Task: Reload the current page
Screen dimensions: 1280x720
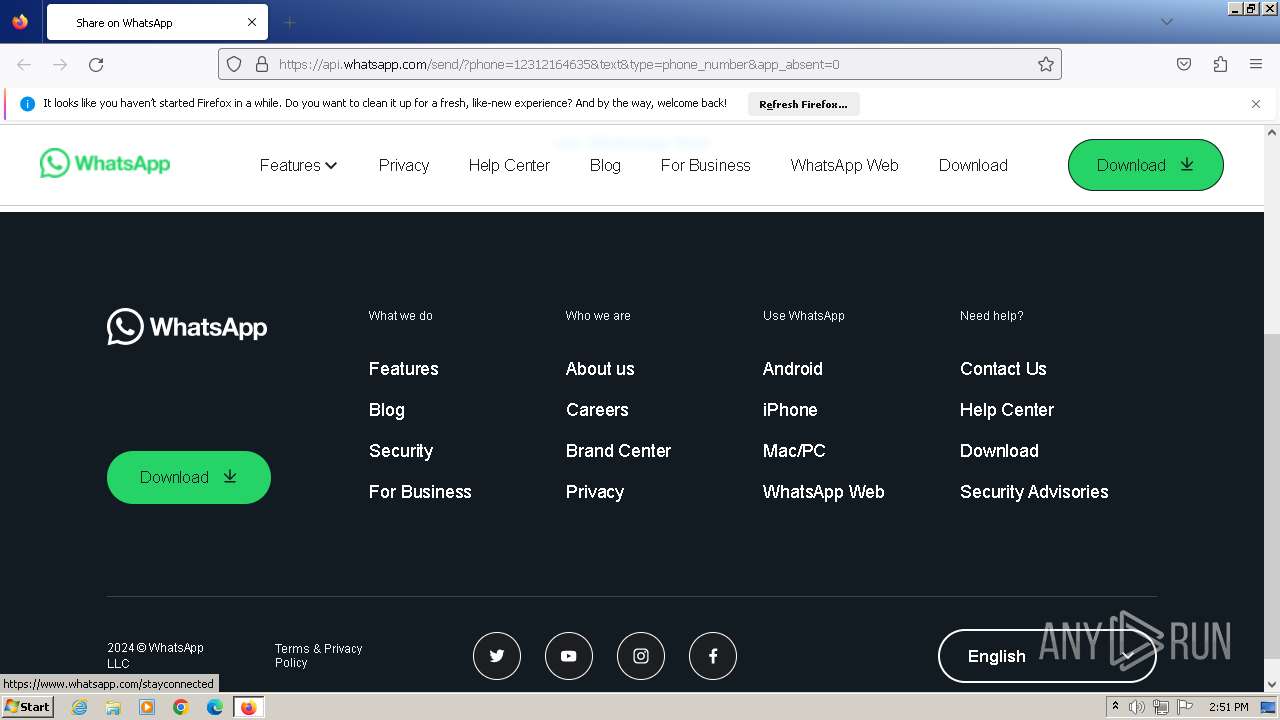Action: click(x=96, y=64)
